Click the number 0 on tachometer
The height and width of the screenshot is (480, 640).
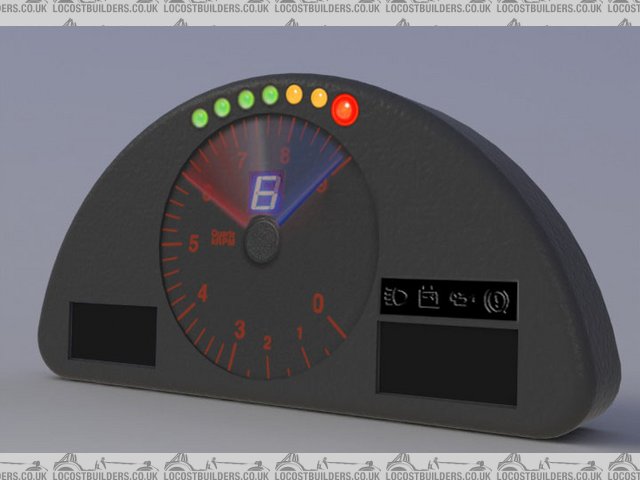[318, 302]
